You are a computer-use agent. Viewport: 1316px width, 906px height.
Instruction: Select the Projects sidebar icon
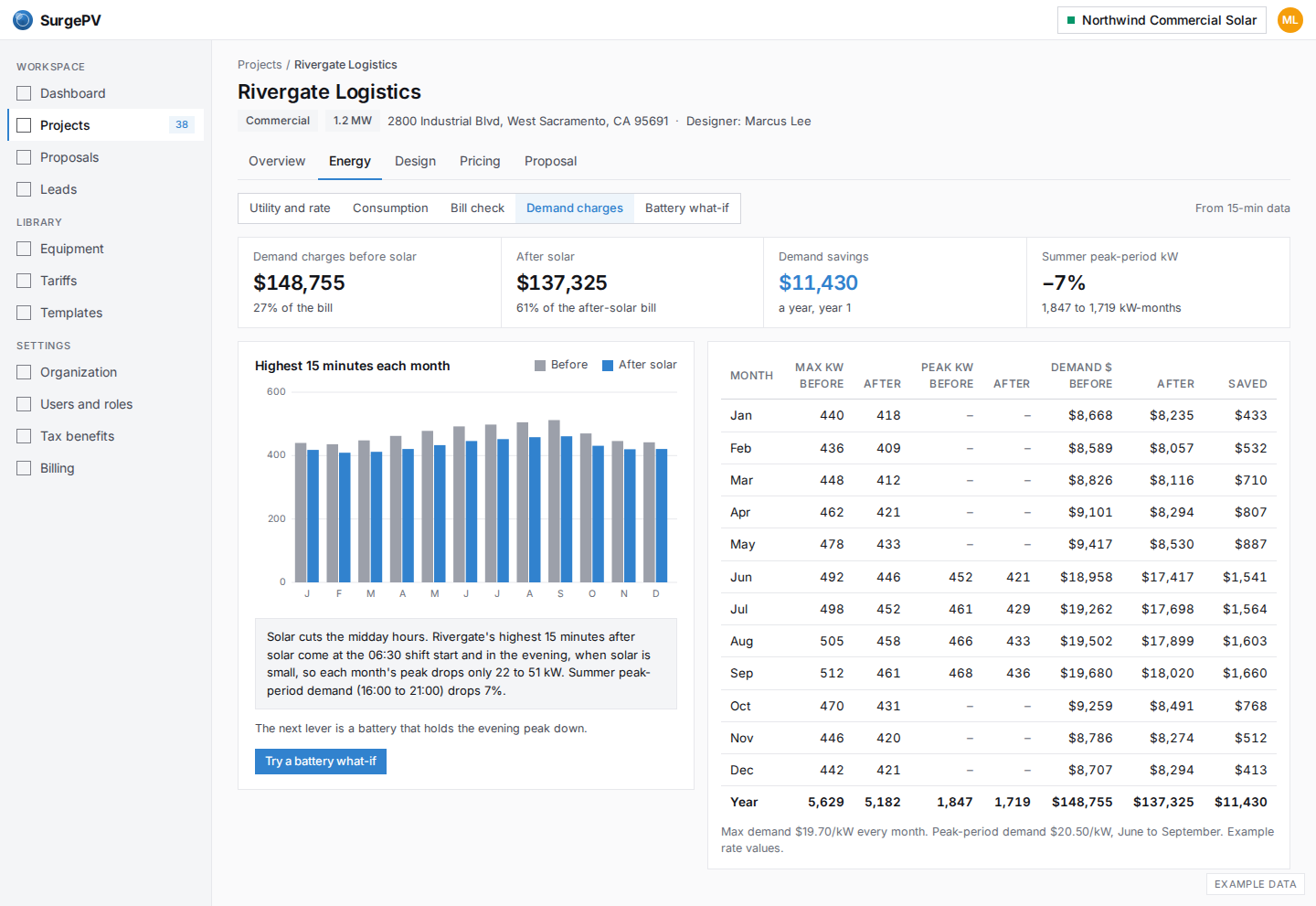[24, 125]
